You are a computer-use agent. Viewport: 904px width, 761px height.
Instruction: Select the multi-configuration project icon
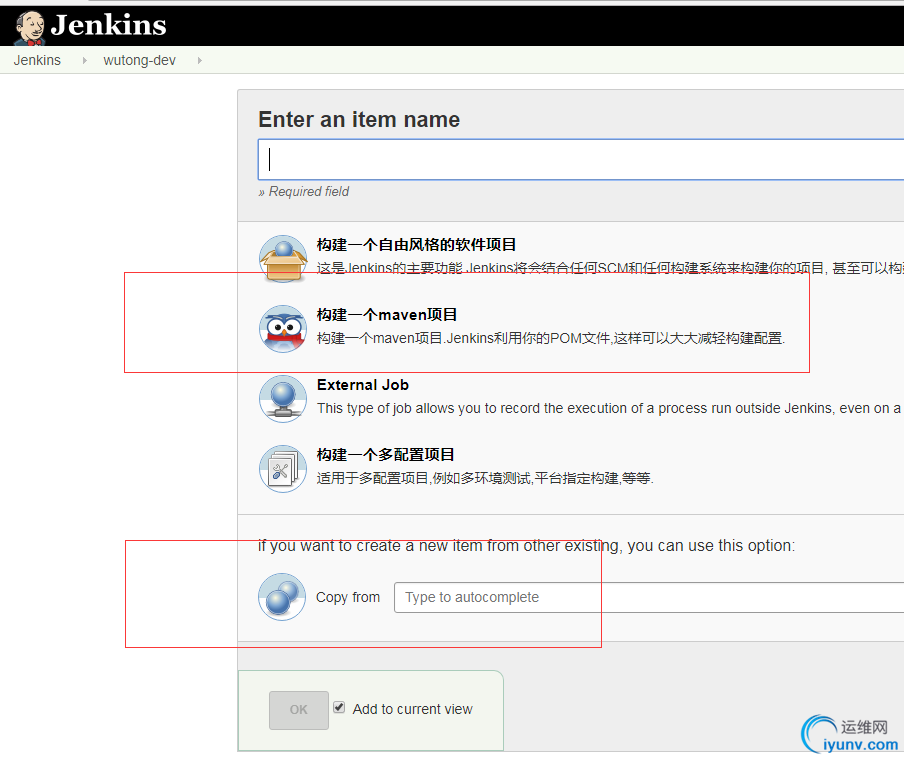[282, 469]
